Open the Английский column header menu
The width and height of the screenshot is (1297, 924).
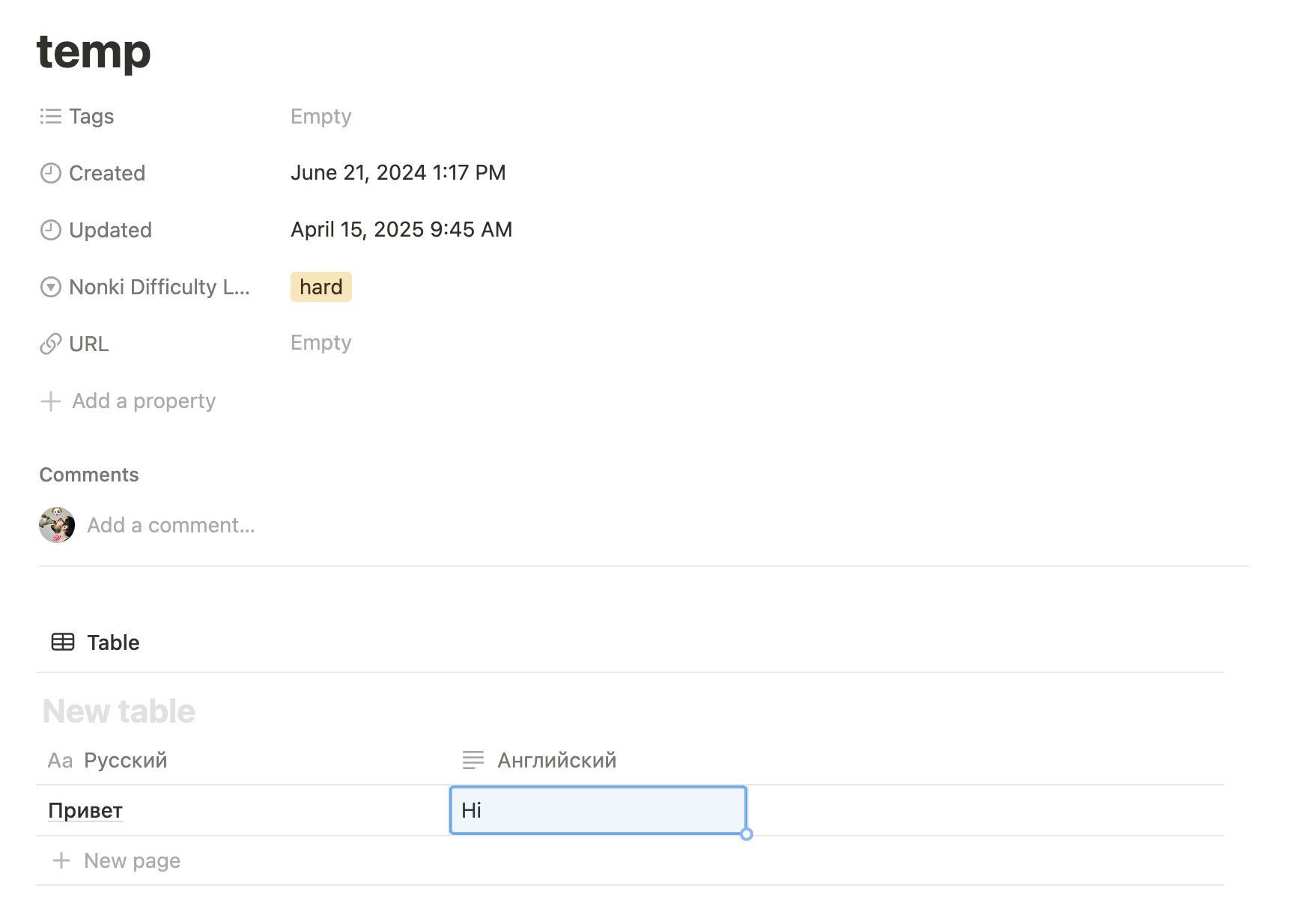556,760
